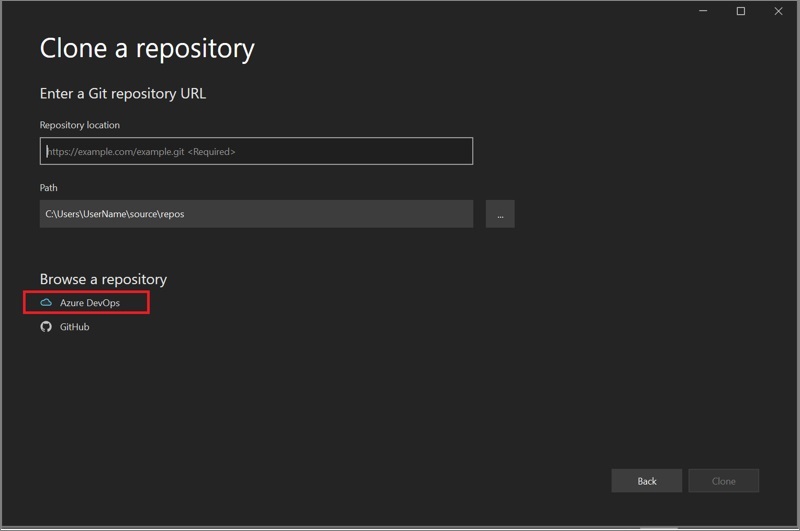
Task: Maximize the Clone a repository window
Action: pyautogui.click(x=741, y=11)
